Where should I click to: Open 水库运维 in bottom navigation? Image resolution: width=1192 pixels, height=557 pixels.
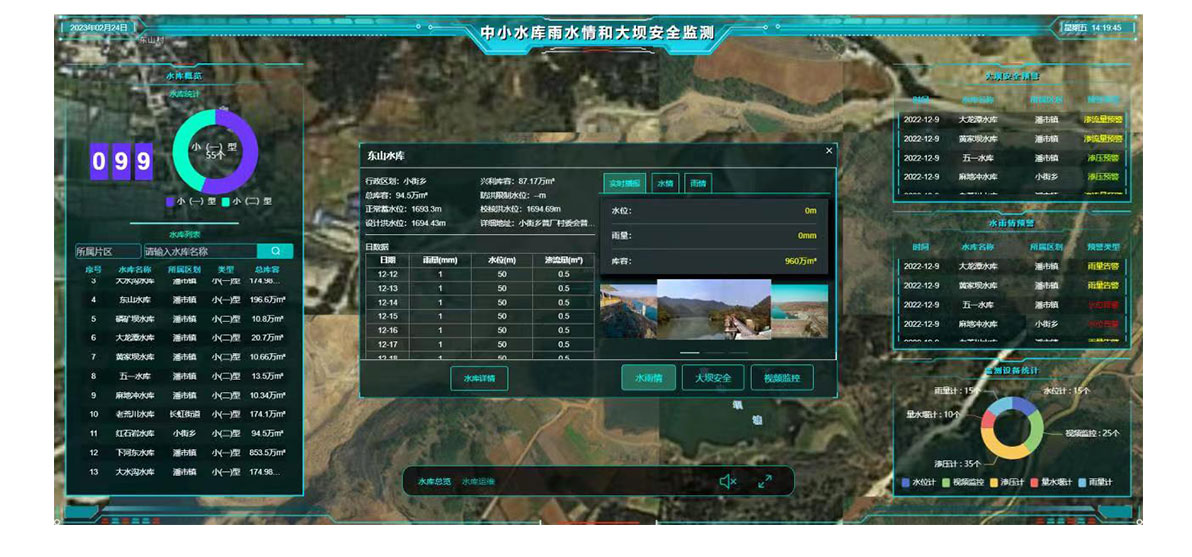coord(479,482)
